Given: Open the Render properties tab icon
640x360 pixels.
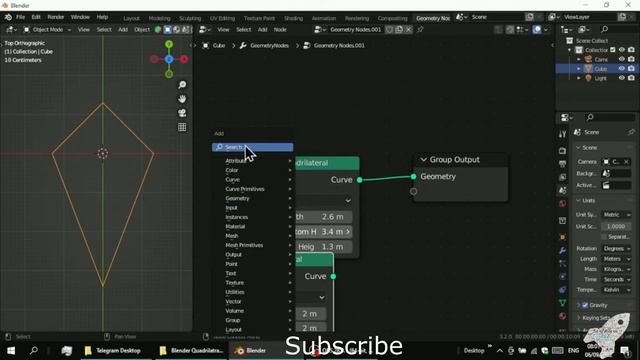Looking at the screenshot, I should click(x=562, y=151).
